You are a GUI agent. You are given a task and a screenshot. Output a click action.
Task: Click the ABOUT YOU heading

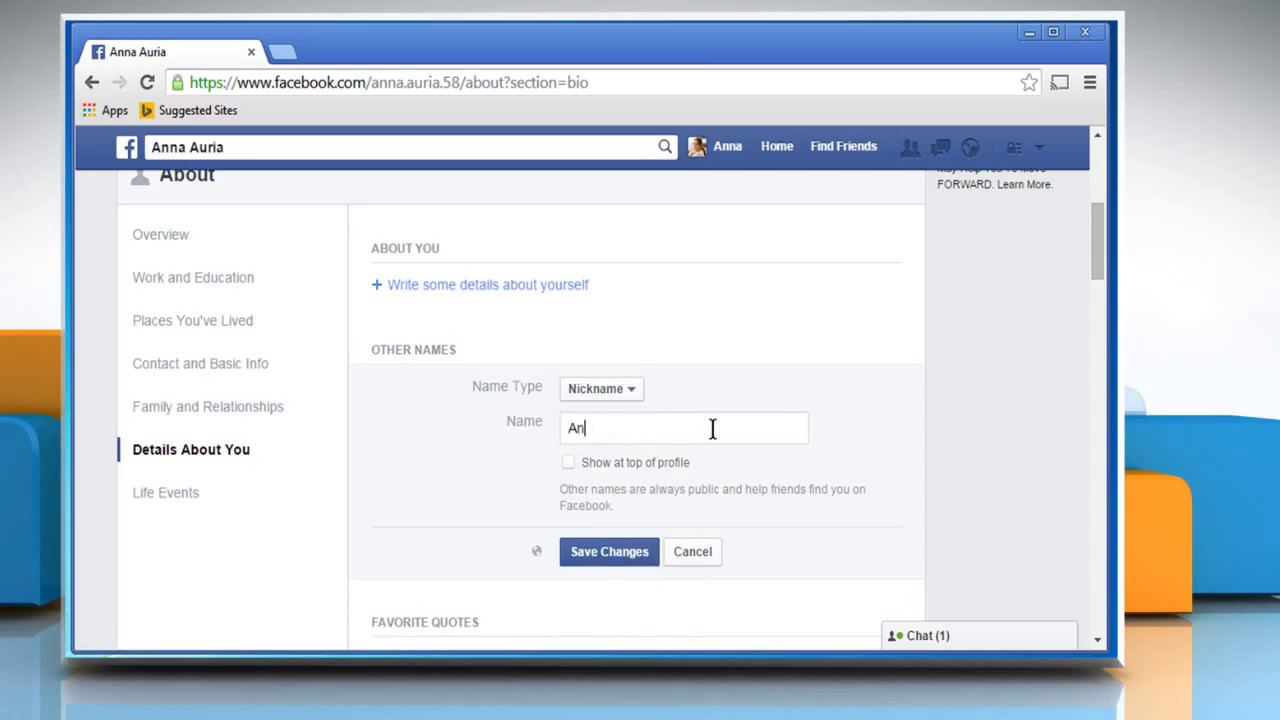coord(405,248)
